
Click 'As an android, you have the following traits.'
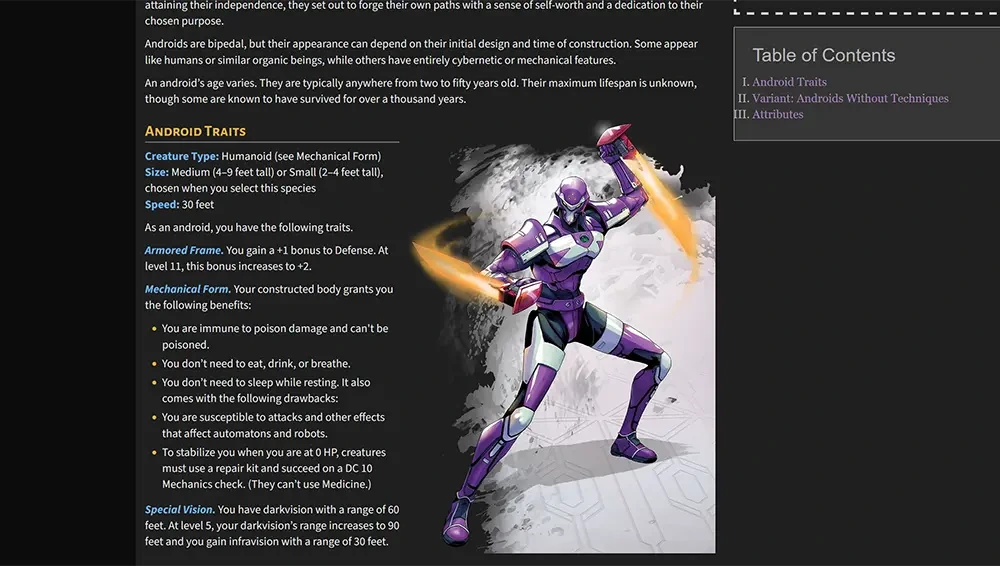click(249, 228)
